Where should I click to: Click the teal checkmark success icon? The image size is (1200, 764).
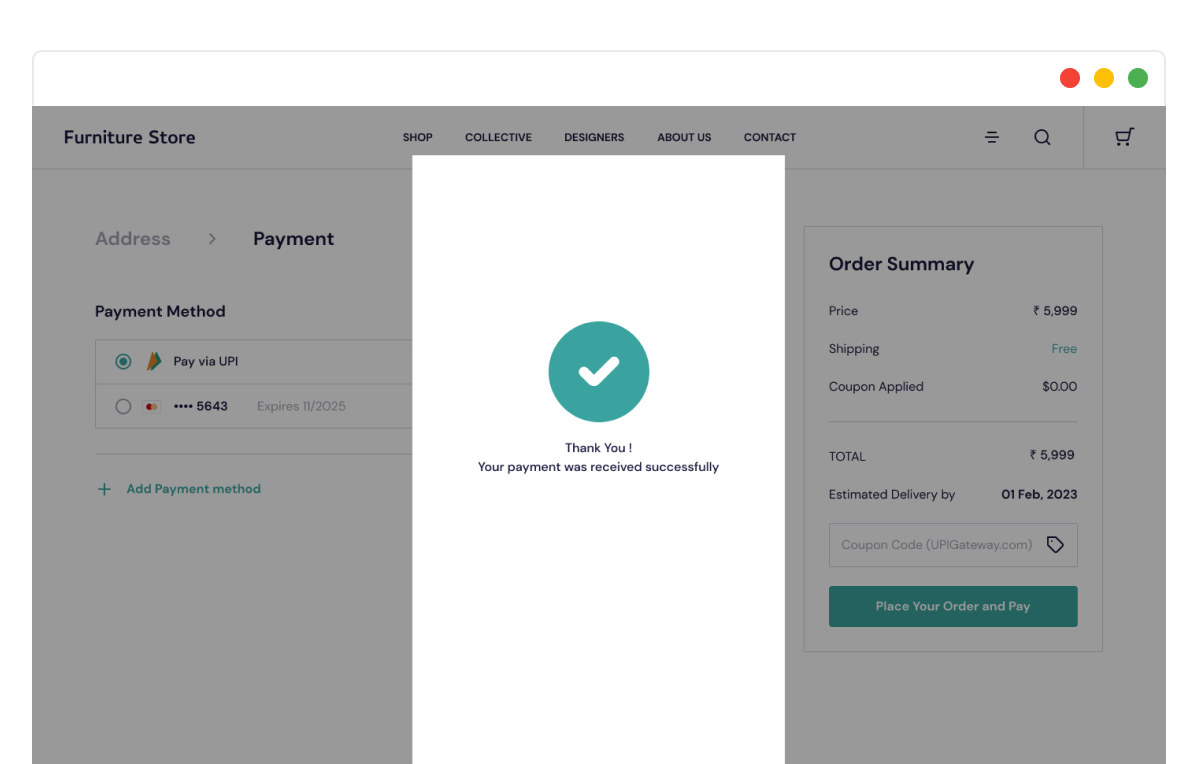pyautogui.click(x=598, y=371)
